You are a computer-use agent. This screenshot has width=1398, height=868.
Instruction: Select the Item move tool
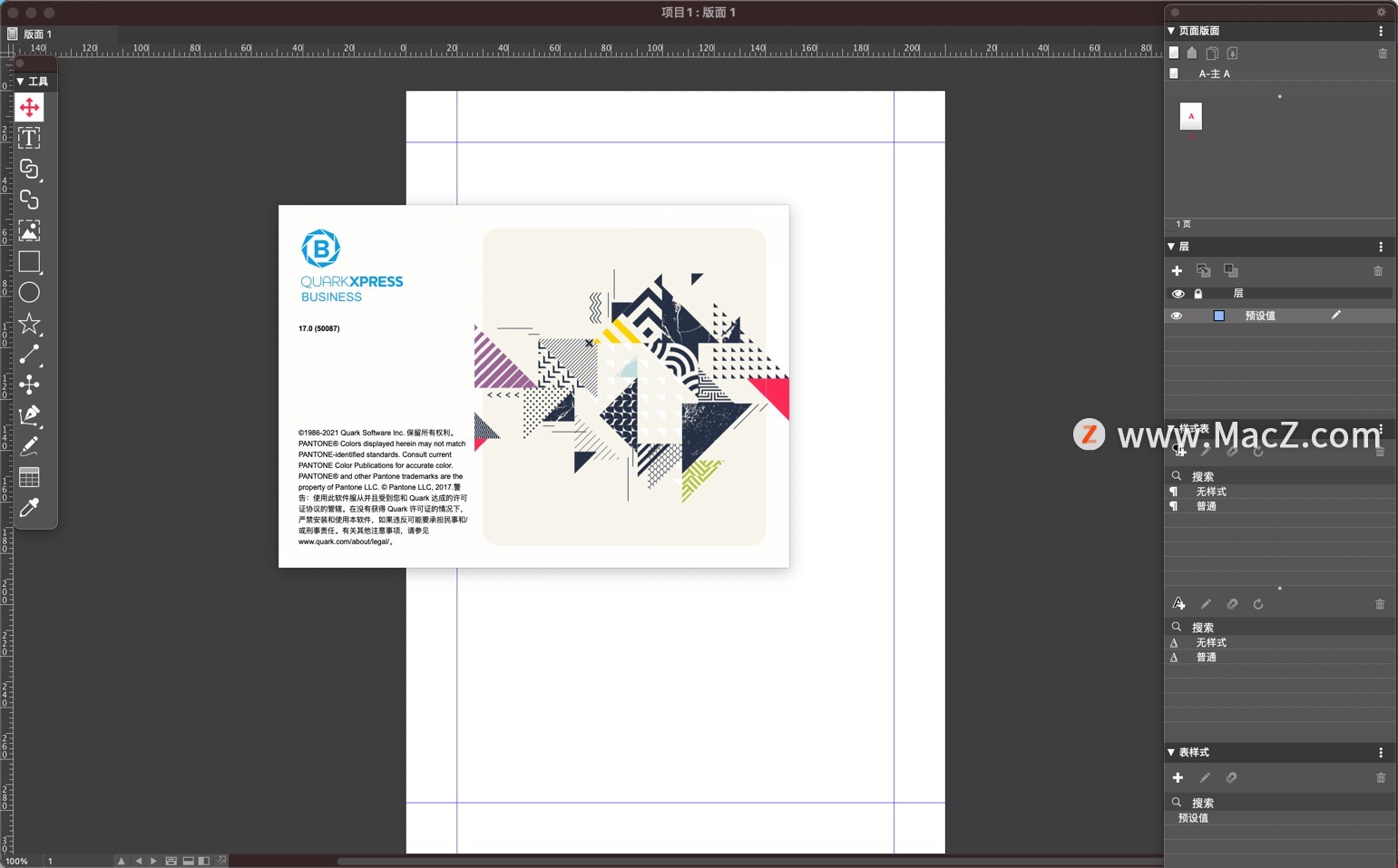[x=29, y=108]
